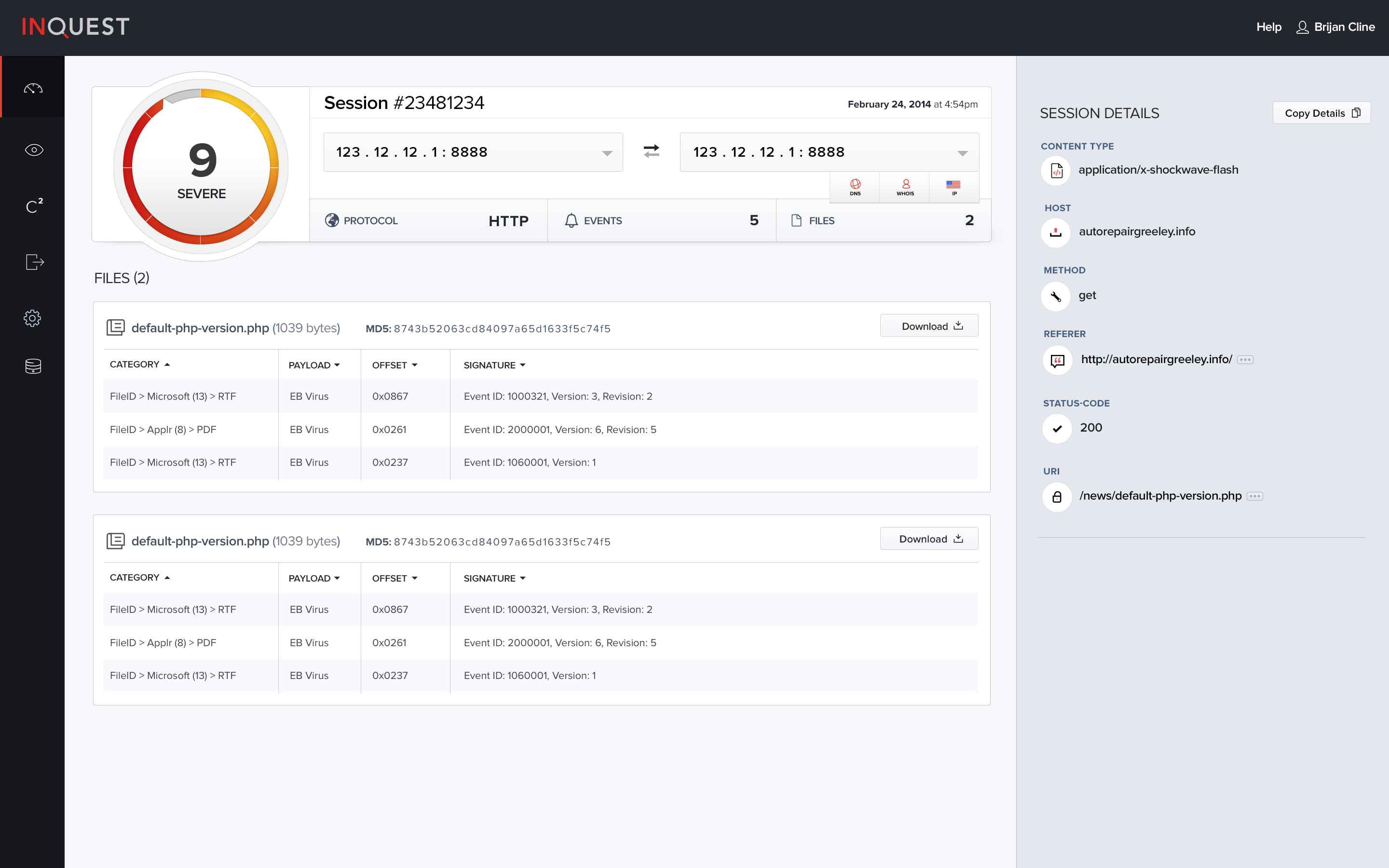Select the dashboard gauge icon in sidebar
1389x868 pixels.
click(x=33, y=87)
